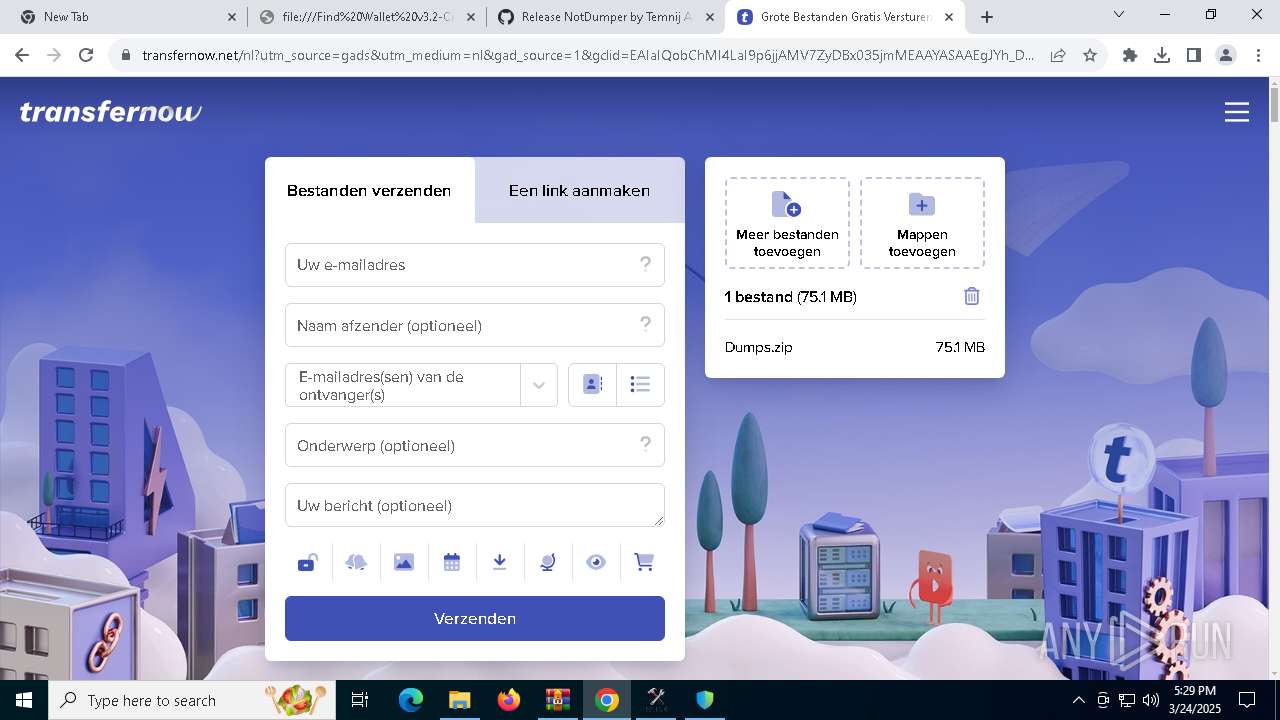Toggle the eye preview option
The width and height of the screenshot is (1280, 720).
coord(596,563)
